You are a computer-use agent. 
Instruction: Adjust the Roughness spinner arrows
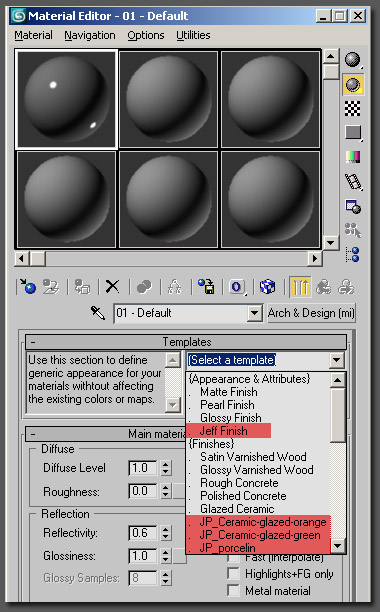tap(166, 491)
